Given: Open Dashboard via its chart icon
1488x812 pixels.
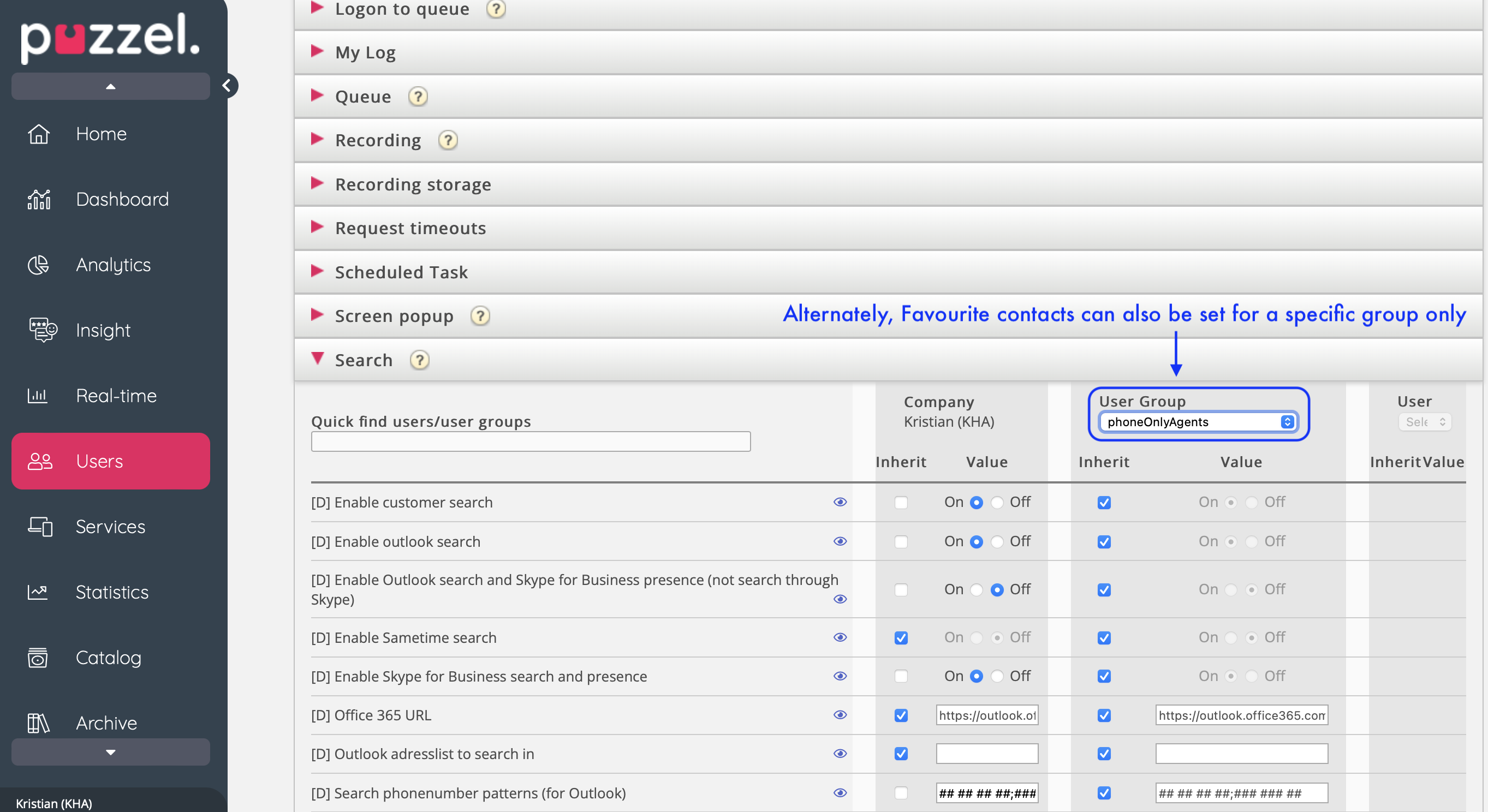Looking at the screenshot, I should [x=39, y=199].
